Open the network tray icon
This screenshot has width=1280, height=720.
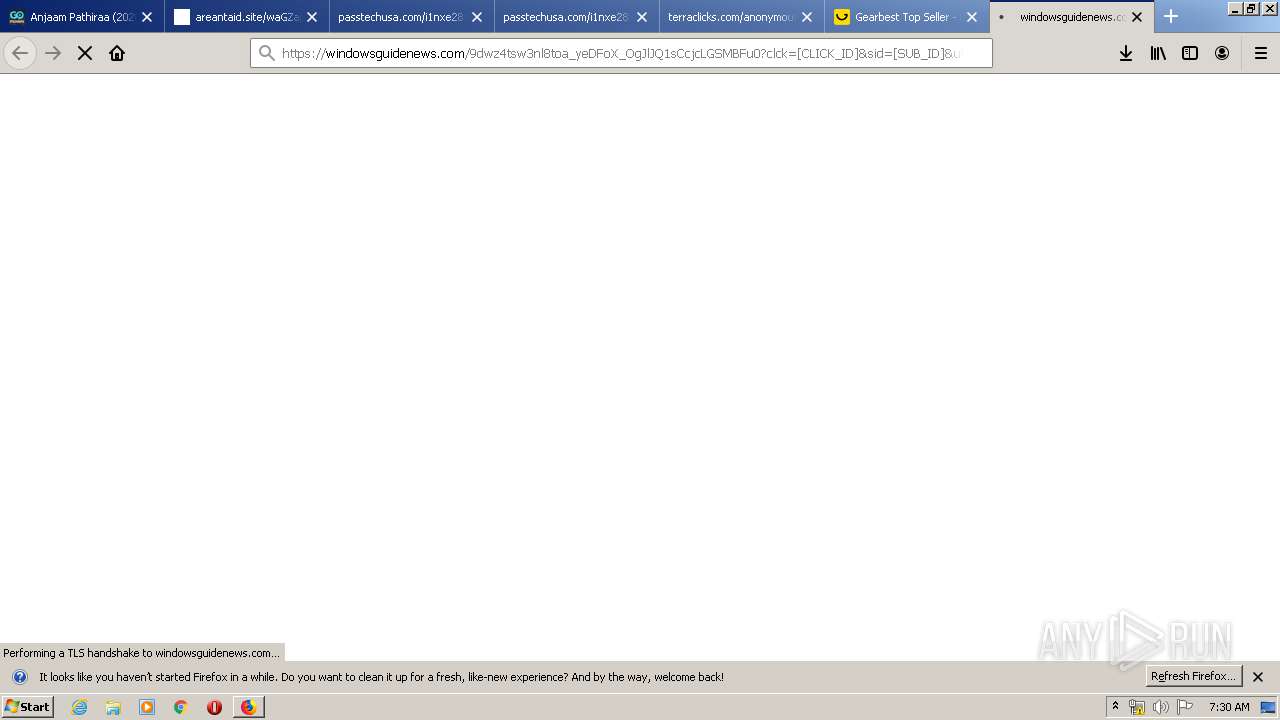click(1137, 707)
